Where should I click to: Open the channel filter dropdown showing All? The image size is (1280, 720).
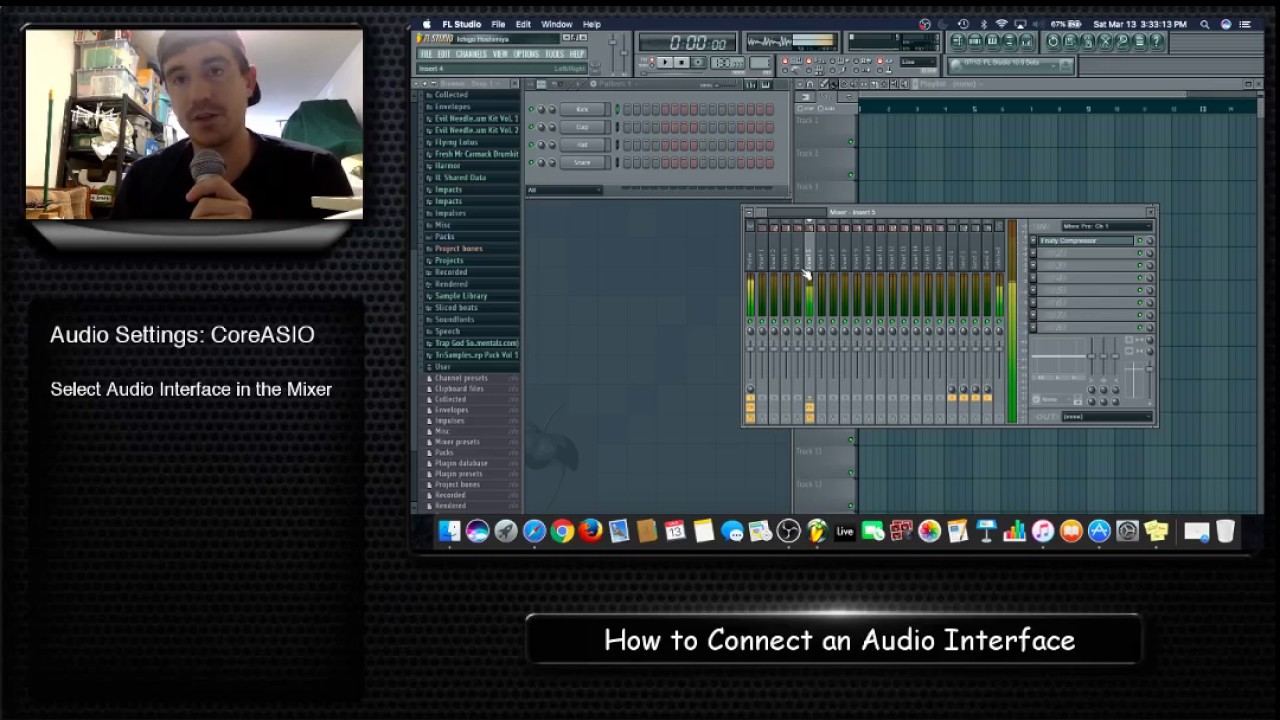pyautogui.click(x=564, y=190)
